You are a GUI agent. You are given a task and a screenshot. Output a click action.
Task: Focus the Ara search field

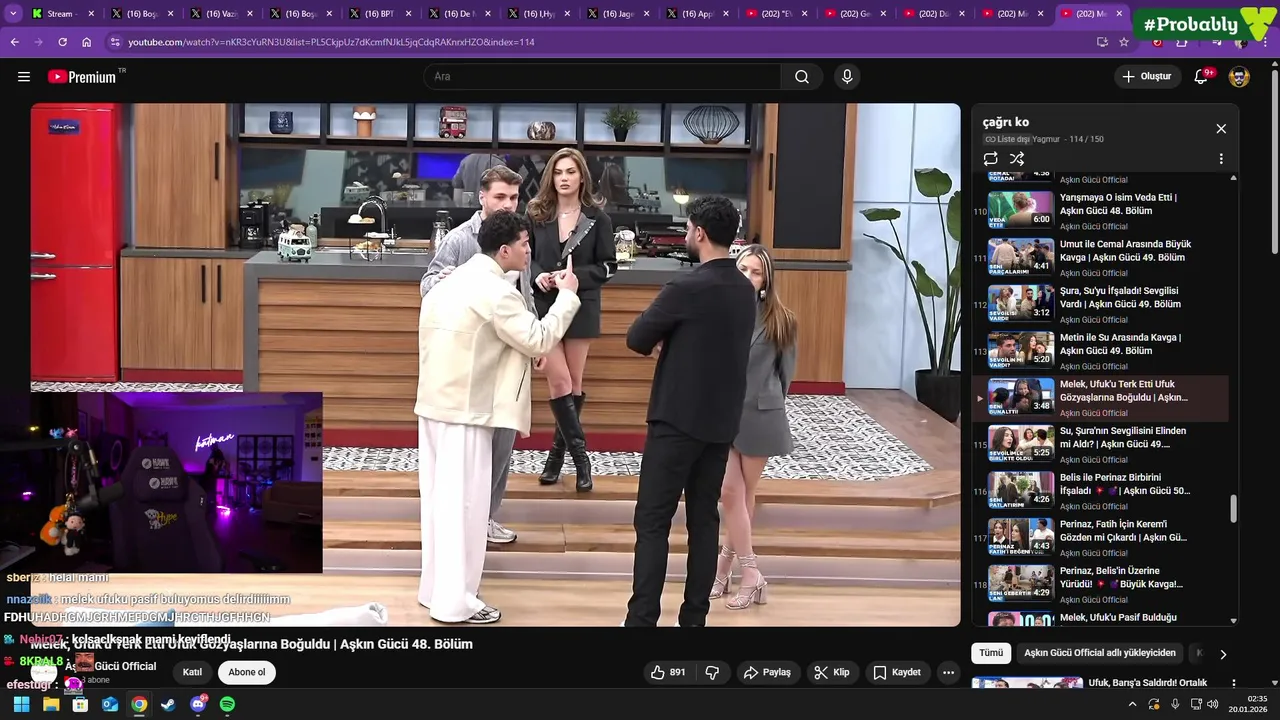tap(602, 77)
